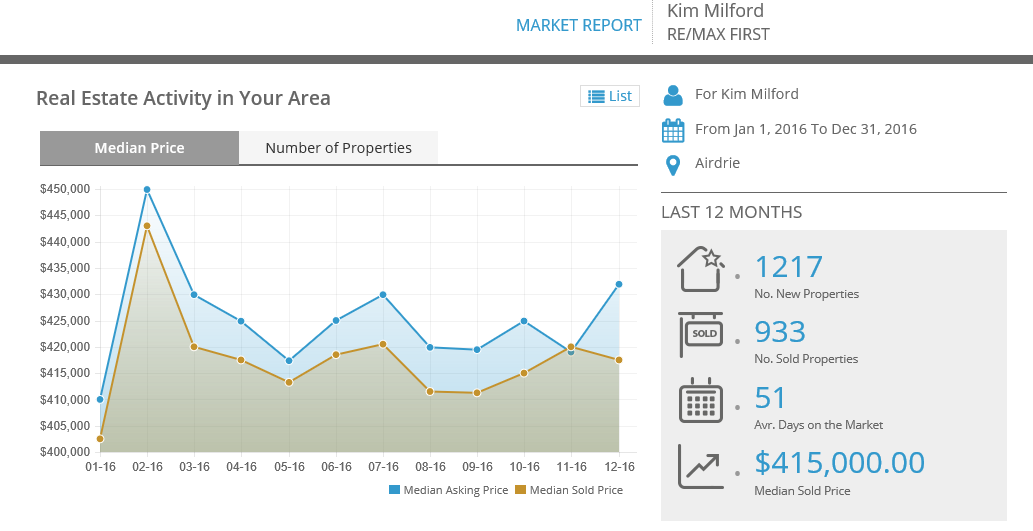Click the gold Median Sold Price legend swatch
Viewport: 1033px width, 531px height.
tap(520, 490)
